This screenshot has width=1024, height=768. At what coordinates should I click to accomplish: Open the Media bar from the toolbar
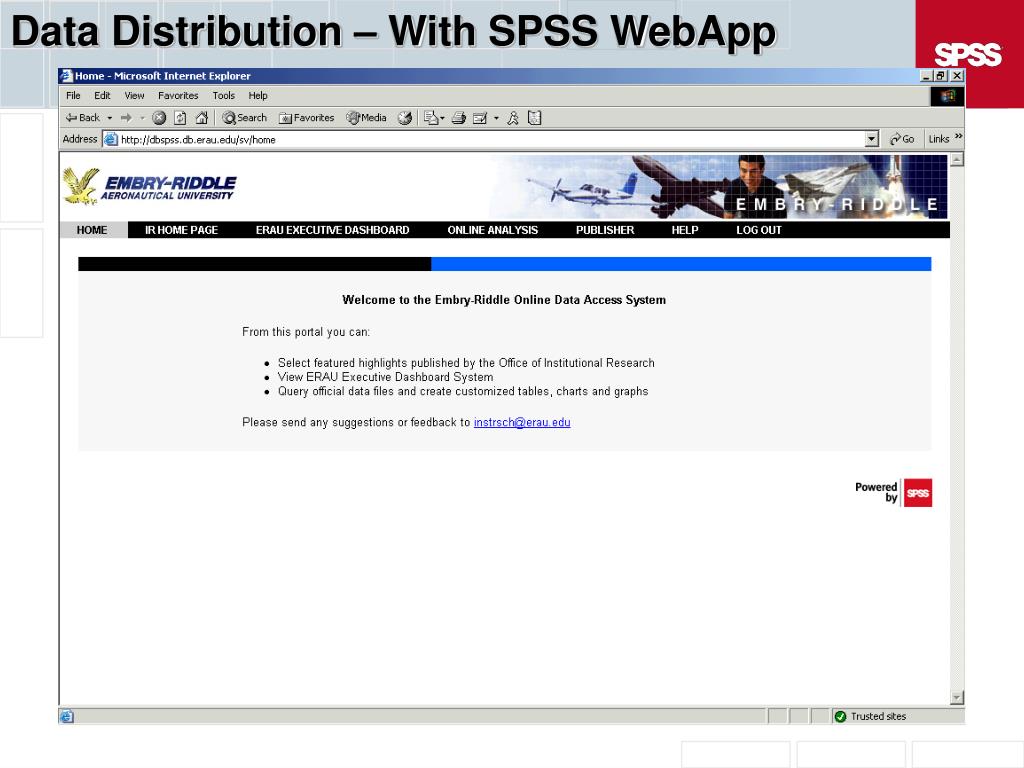[366, 118]
